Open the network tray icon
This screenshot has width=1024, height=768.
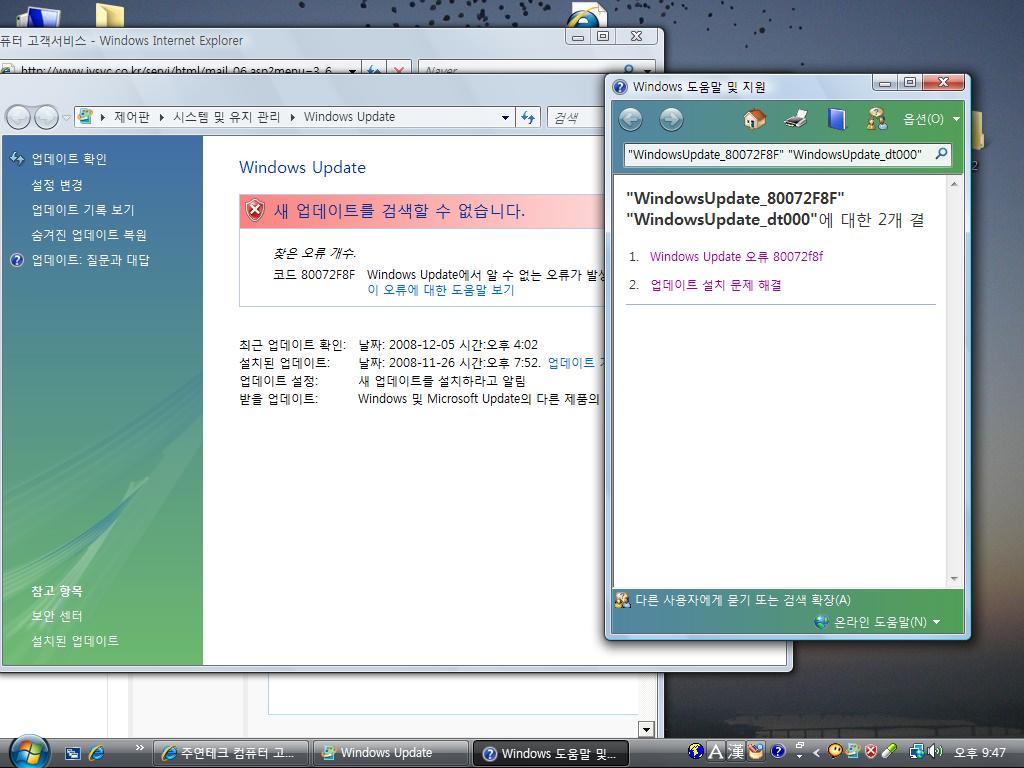(x=916, y=752)
